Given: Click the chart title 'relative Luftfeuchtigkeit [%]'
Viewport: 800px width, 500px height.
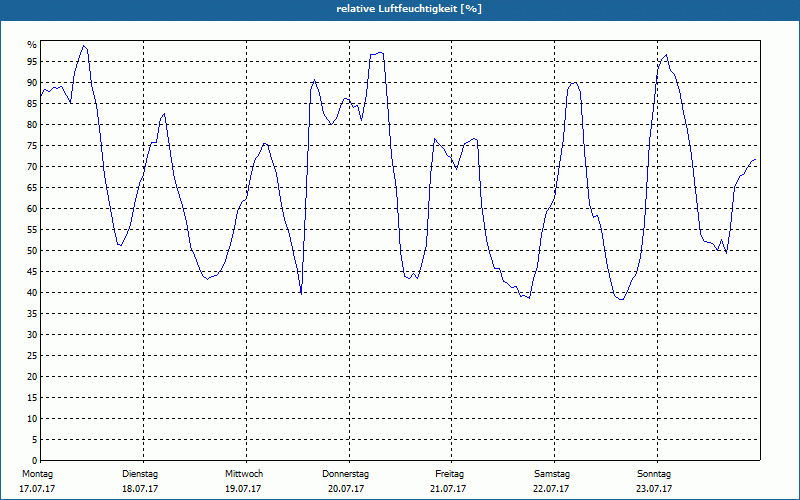Looking at the screenshot, I should click(409, 9).
